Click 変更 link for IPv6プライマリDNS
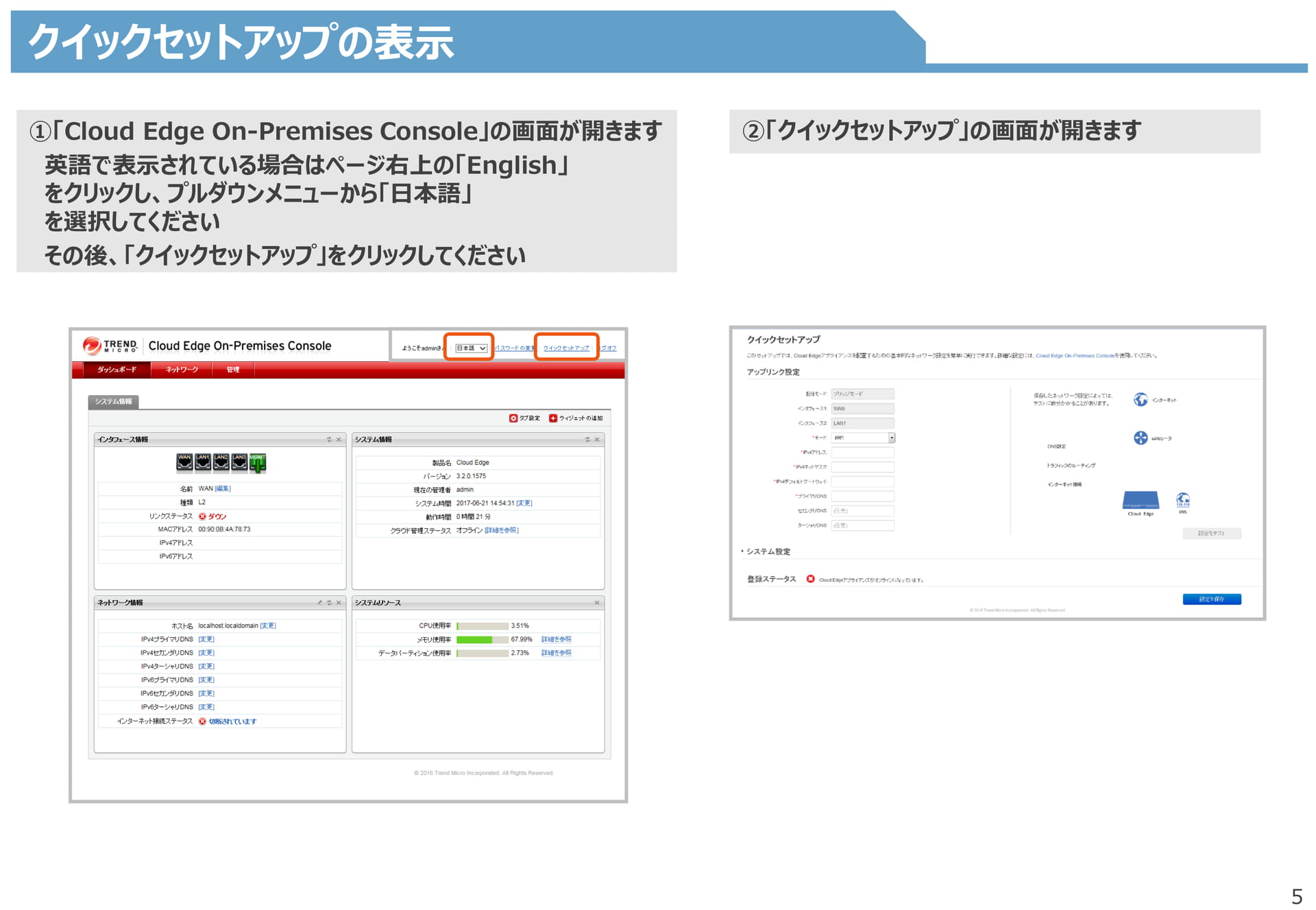1316x910 pixels. point(206,680)
